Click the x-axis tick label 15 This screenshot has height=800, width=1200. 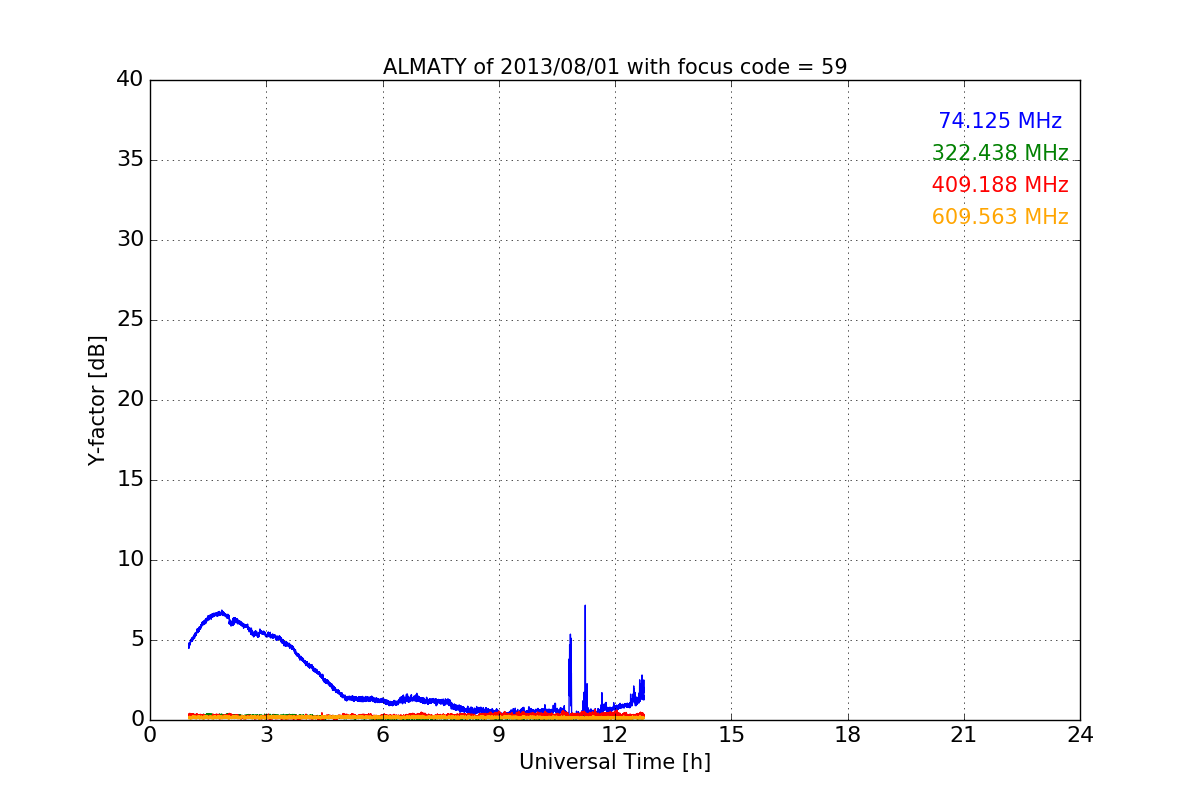[731, 735]
